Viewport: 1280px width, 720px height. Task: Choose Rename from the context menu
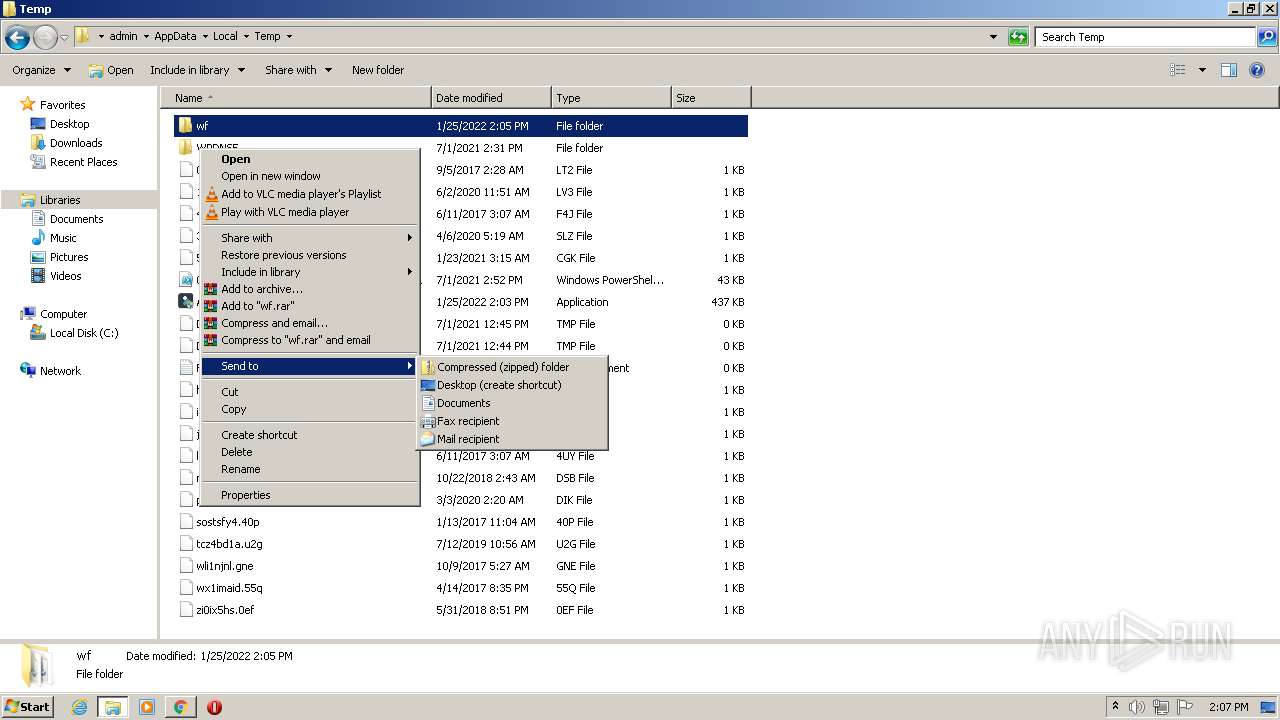[240, 469]
